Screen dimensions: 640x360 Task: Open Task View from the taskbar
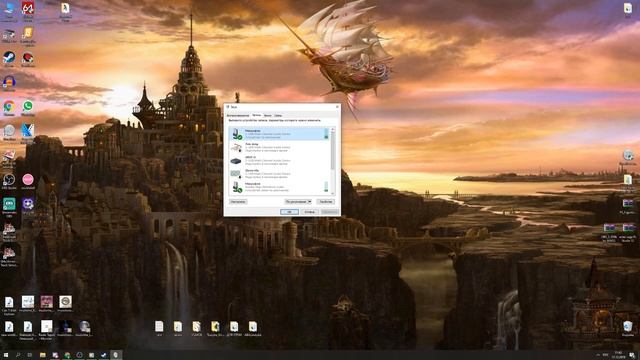tap(30, 355)
